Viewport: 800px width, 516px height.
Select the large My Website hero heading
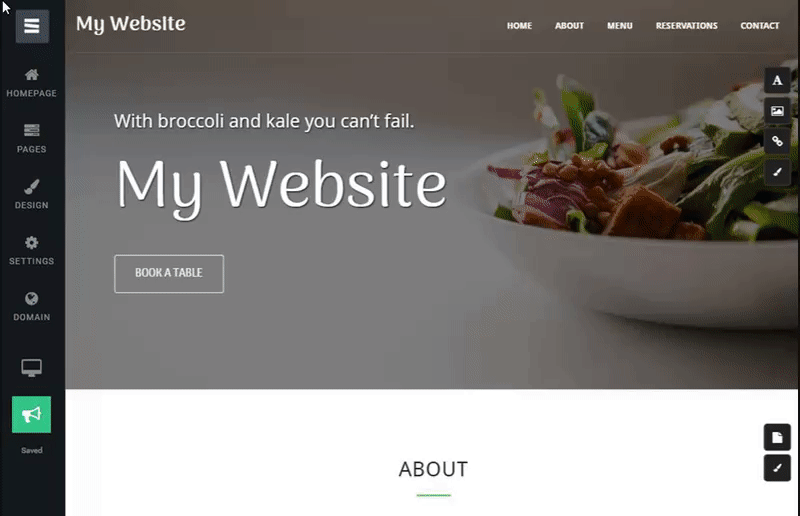click(282, 187)
